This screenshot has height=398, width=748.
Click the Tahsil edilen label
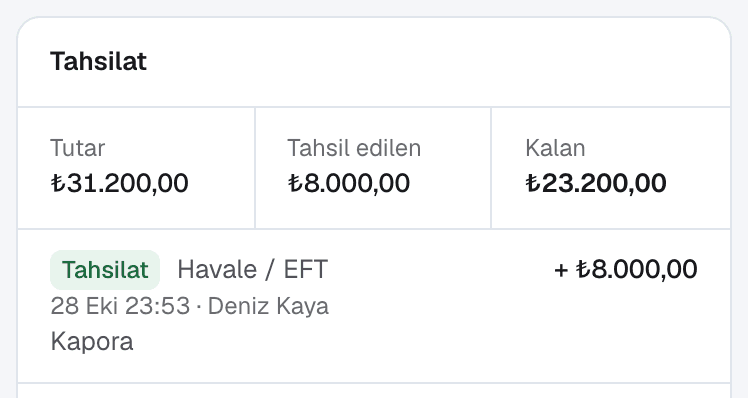(354, 148)
